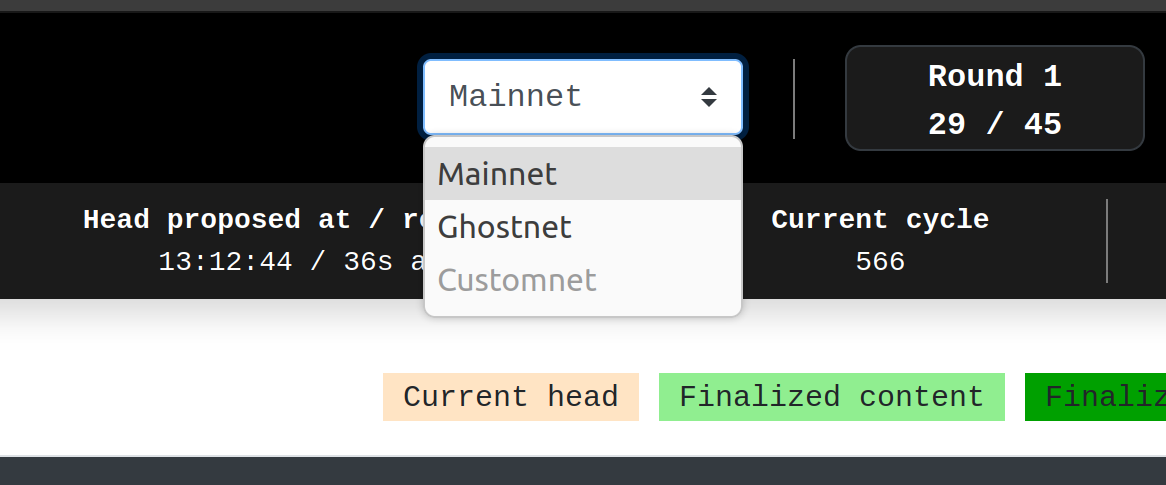Click the divider right of Current cycle

coord(1107,241)
